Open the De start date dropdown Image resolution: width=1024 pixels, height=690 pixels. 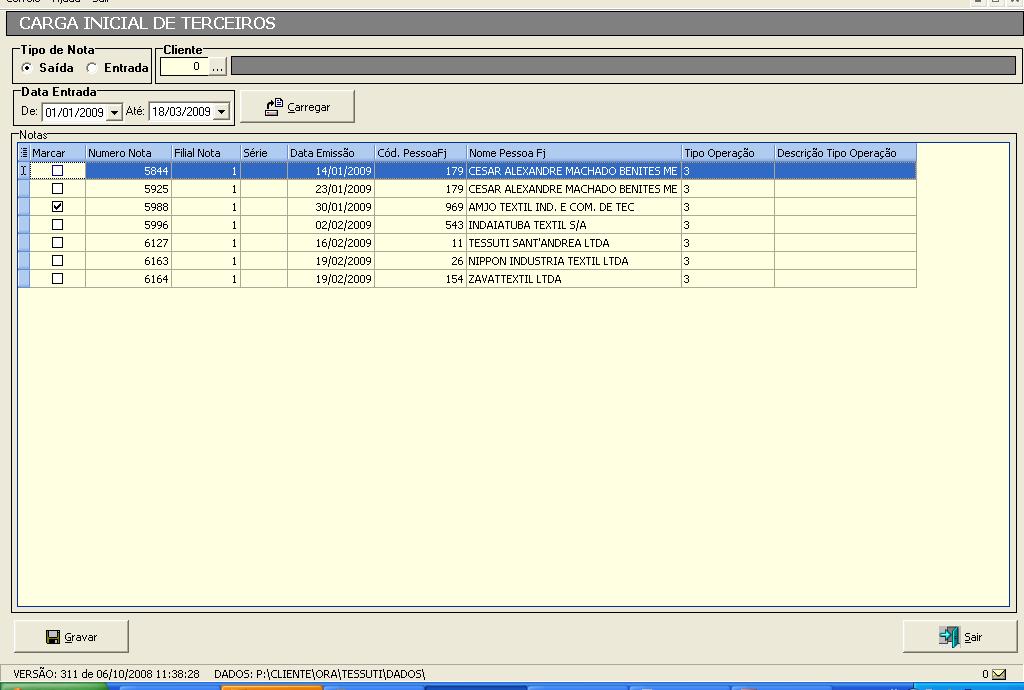[x=114, y=112]
